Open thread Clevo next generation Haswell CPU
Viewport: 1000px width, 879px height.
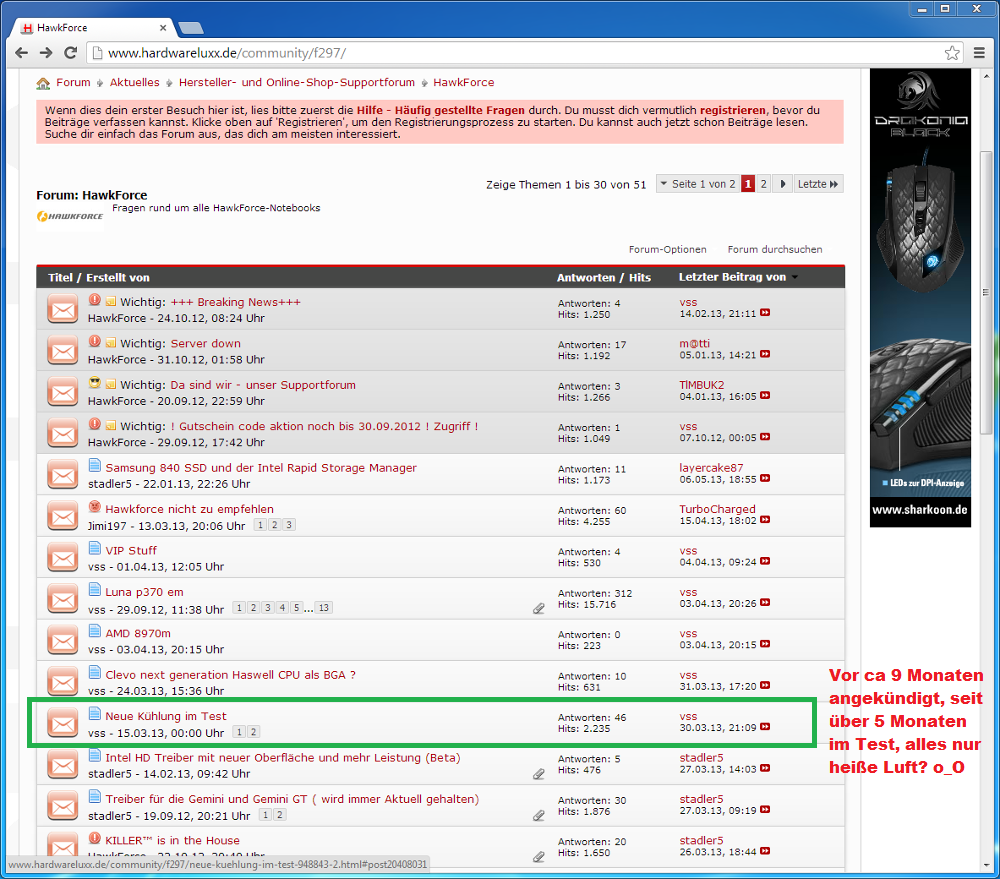230,675
